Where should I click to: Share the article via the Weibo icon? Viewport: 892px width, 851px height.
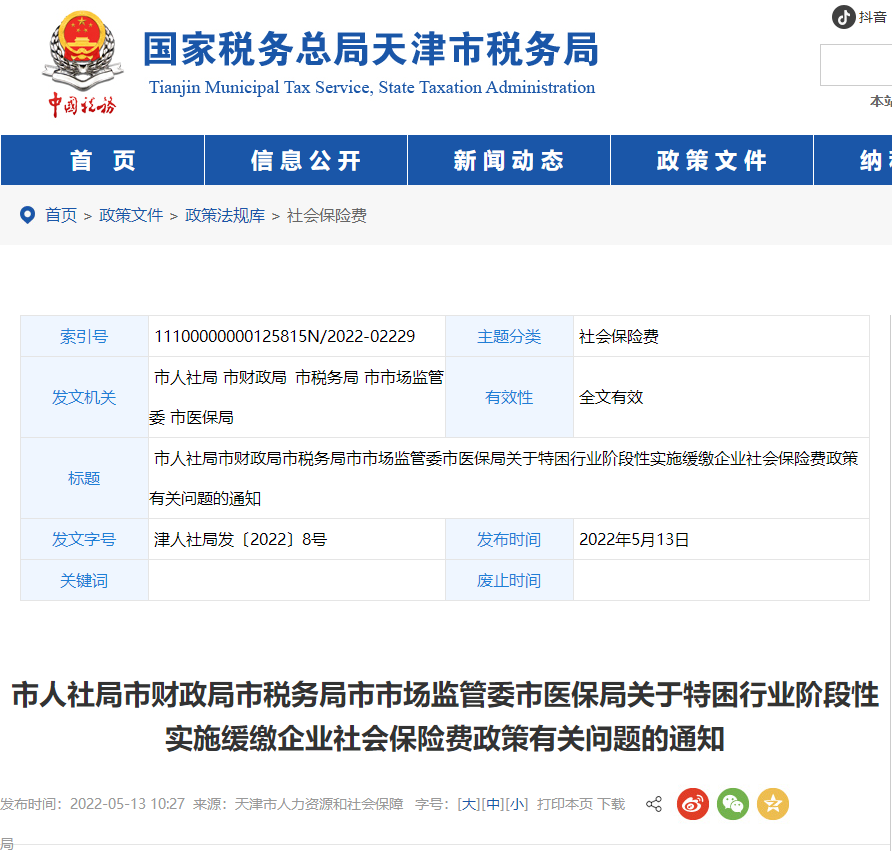tap(692, 804)
